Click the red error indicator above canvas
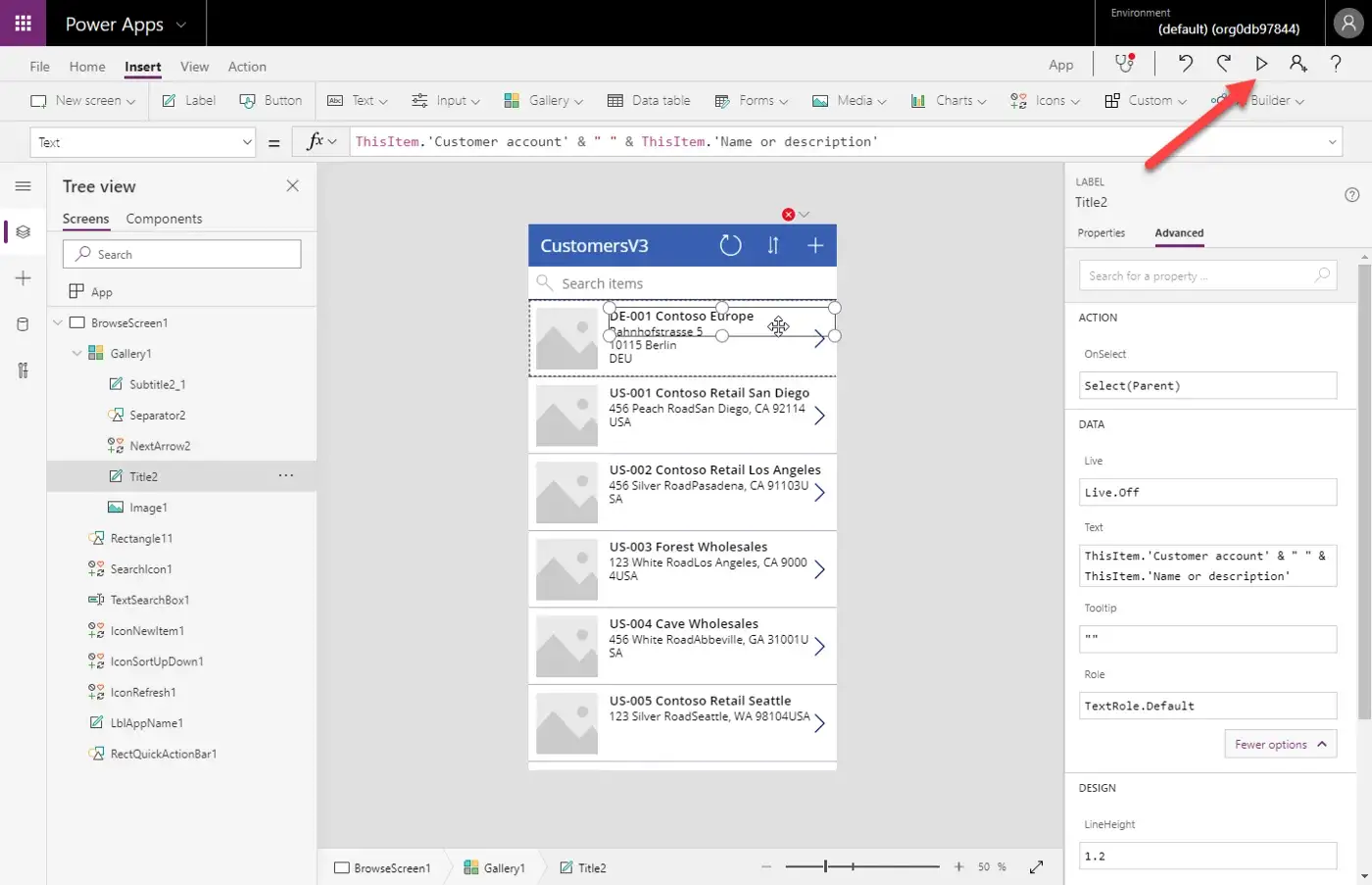The height and width of the screenshot is (885, 1372). 788,214
